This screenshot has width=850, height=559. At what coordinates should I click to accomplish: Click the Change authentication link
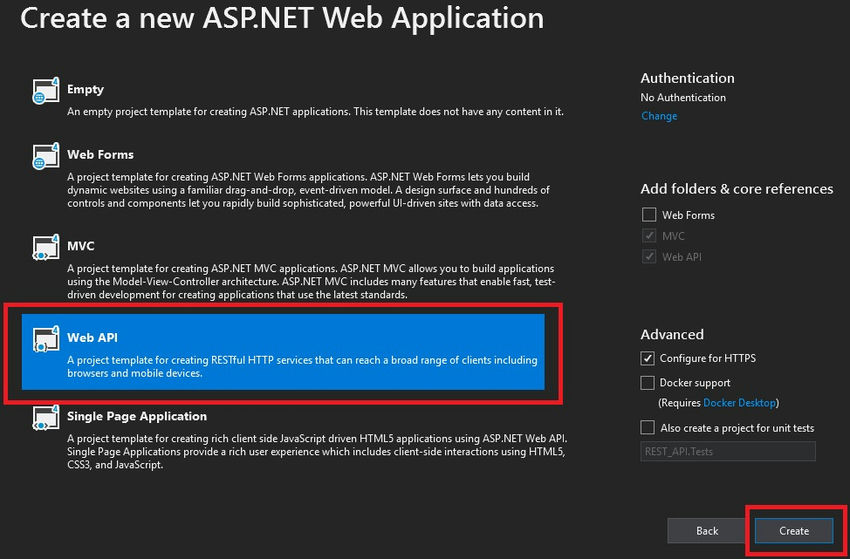point(659,116)
